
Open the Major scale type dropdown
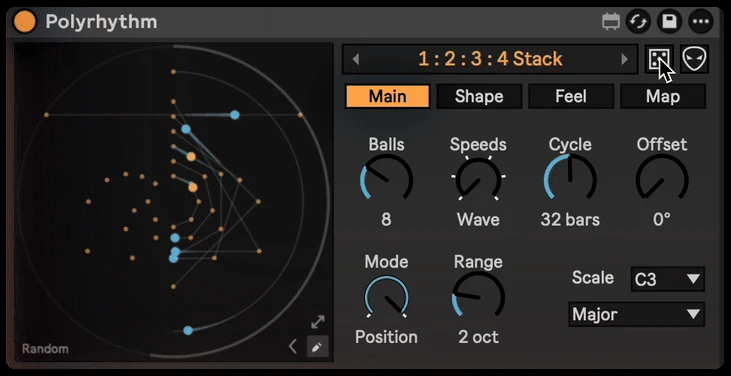click(x=636, y=314)
